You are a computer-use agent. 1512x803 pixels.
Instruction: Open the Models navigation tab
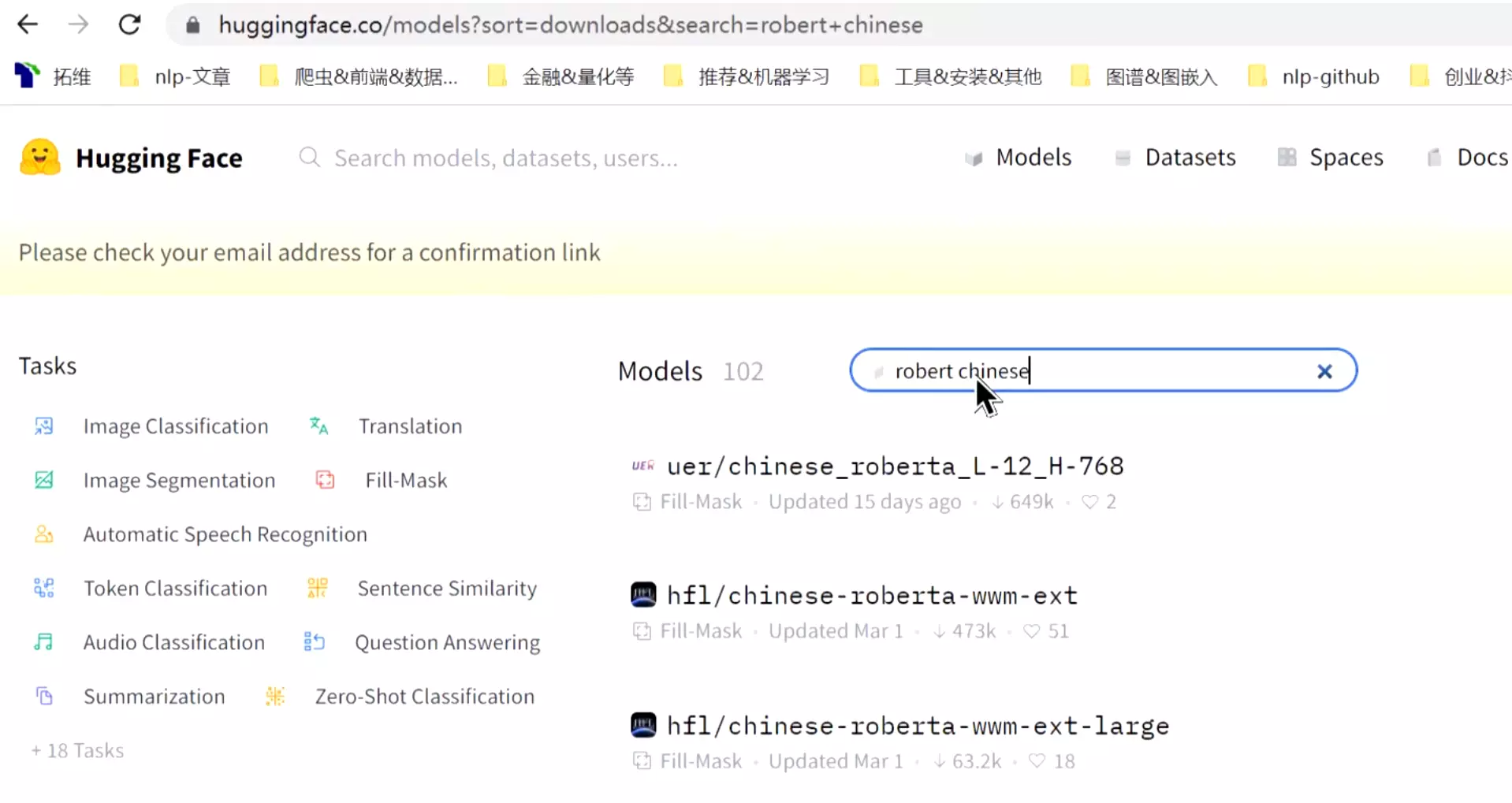(x=1019, y=158)
